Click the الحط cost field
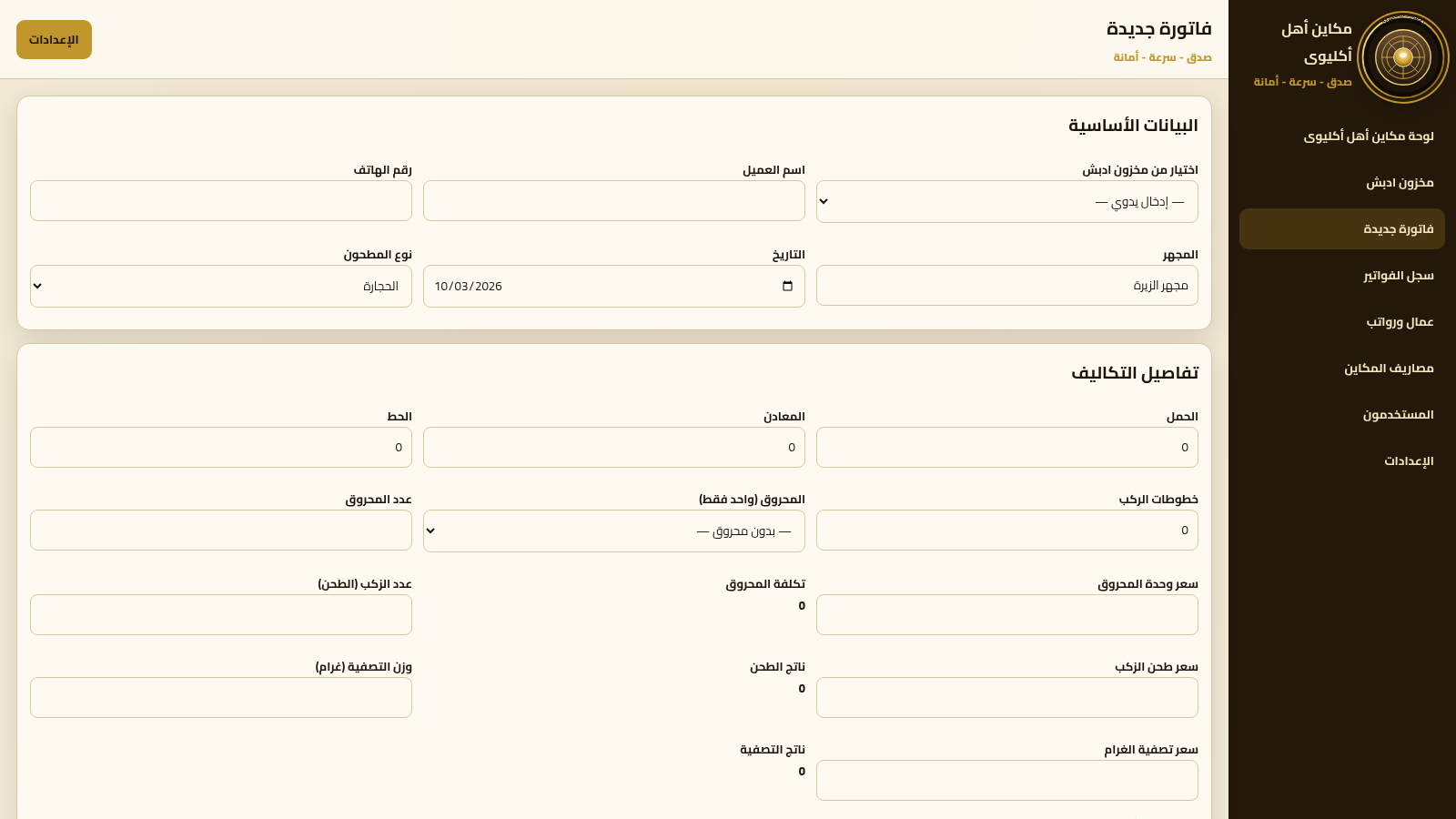 (x=221, y=447)
